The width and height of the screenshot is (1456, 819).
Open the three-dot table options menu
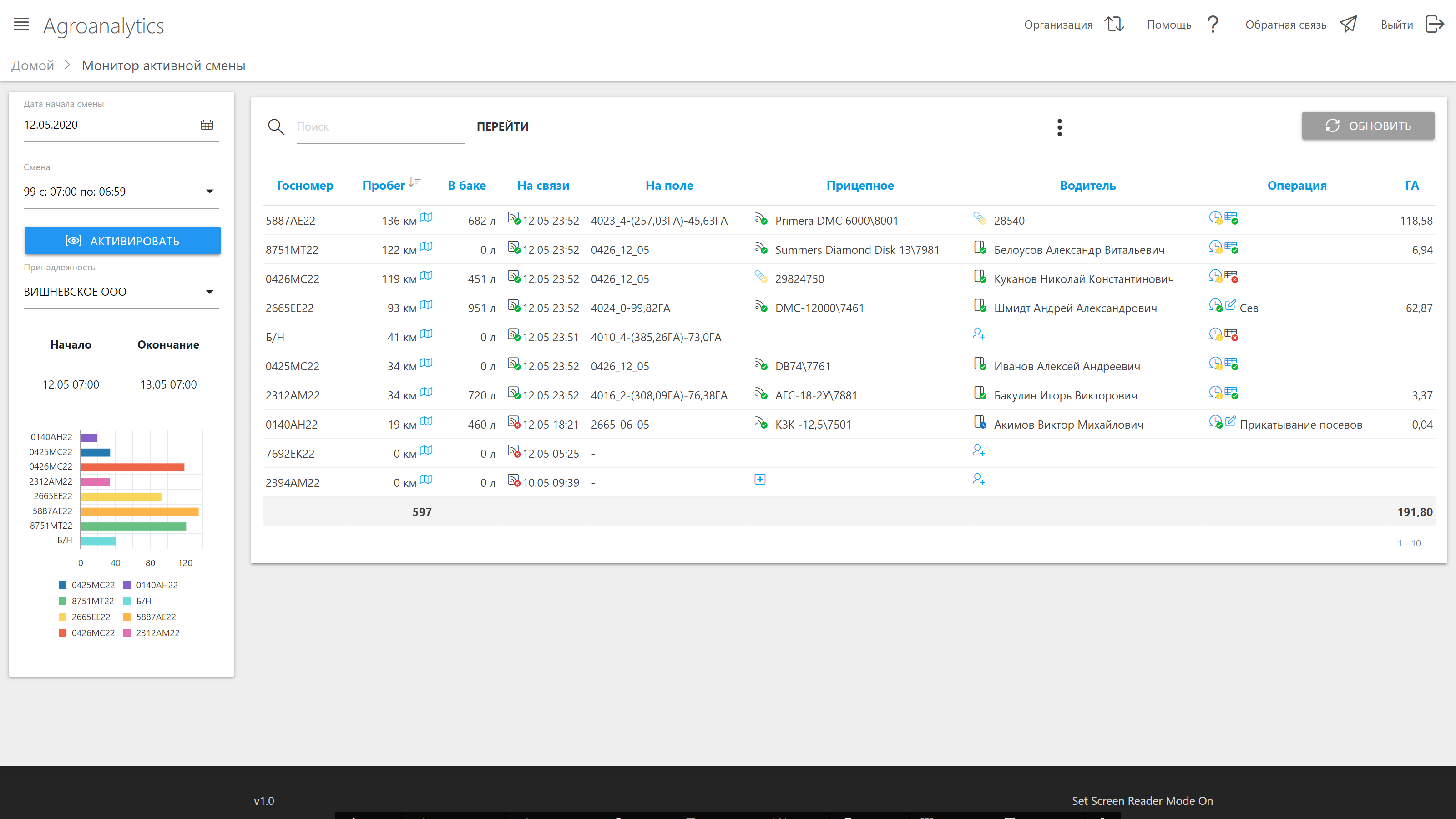tap(1060, 127)
